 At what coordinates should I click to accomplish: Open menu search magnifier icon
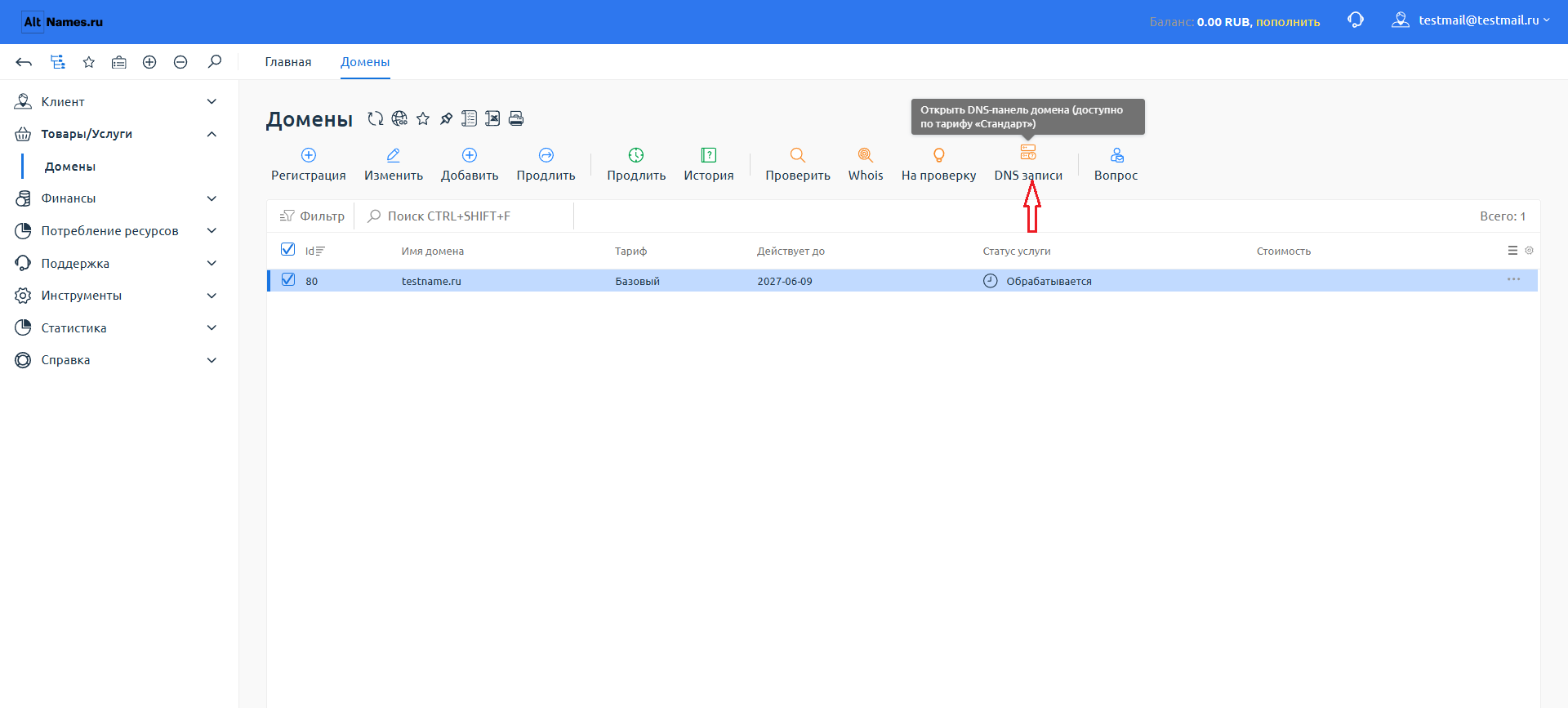(214, 62)
